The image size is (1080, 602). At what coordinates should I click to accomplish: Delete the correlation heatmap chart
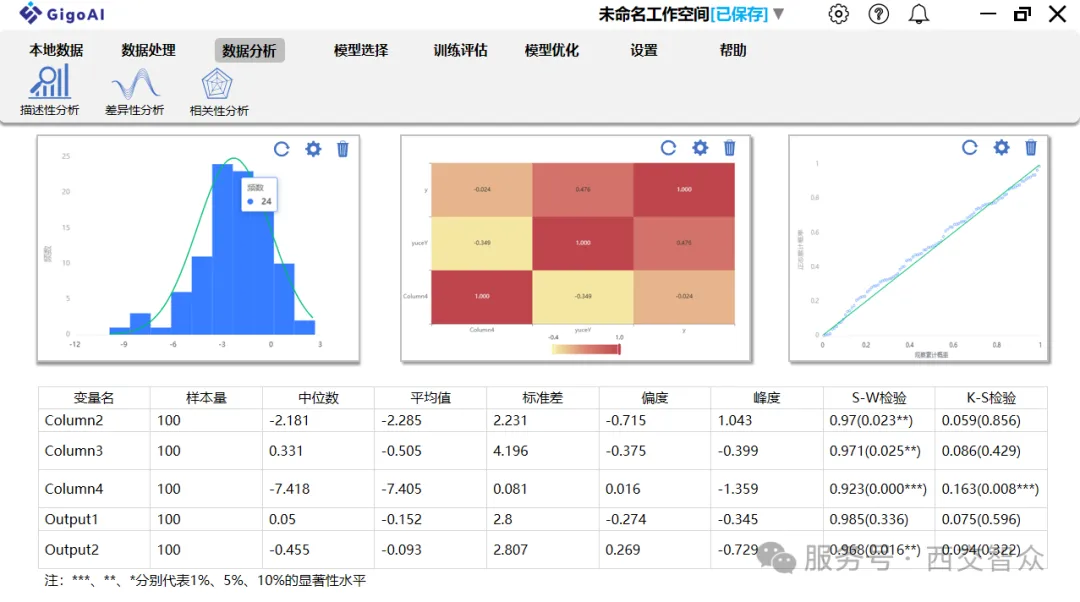coord(729,147)
